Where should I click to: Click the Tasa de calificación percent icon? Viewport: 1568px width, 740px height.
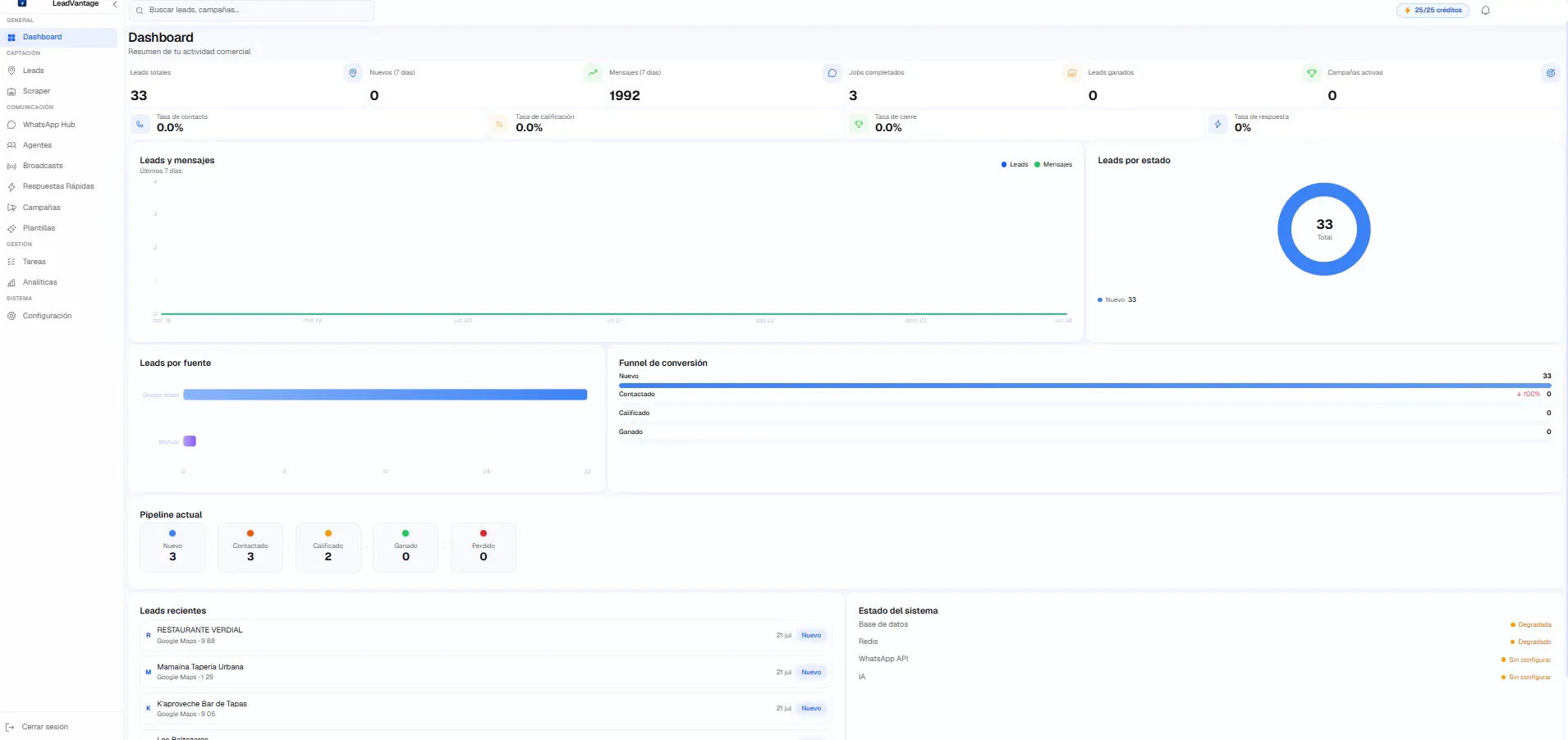tap(499, 125)
